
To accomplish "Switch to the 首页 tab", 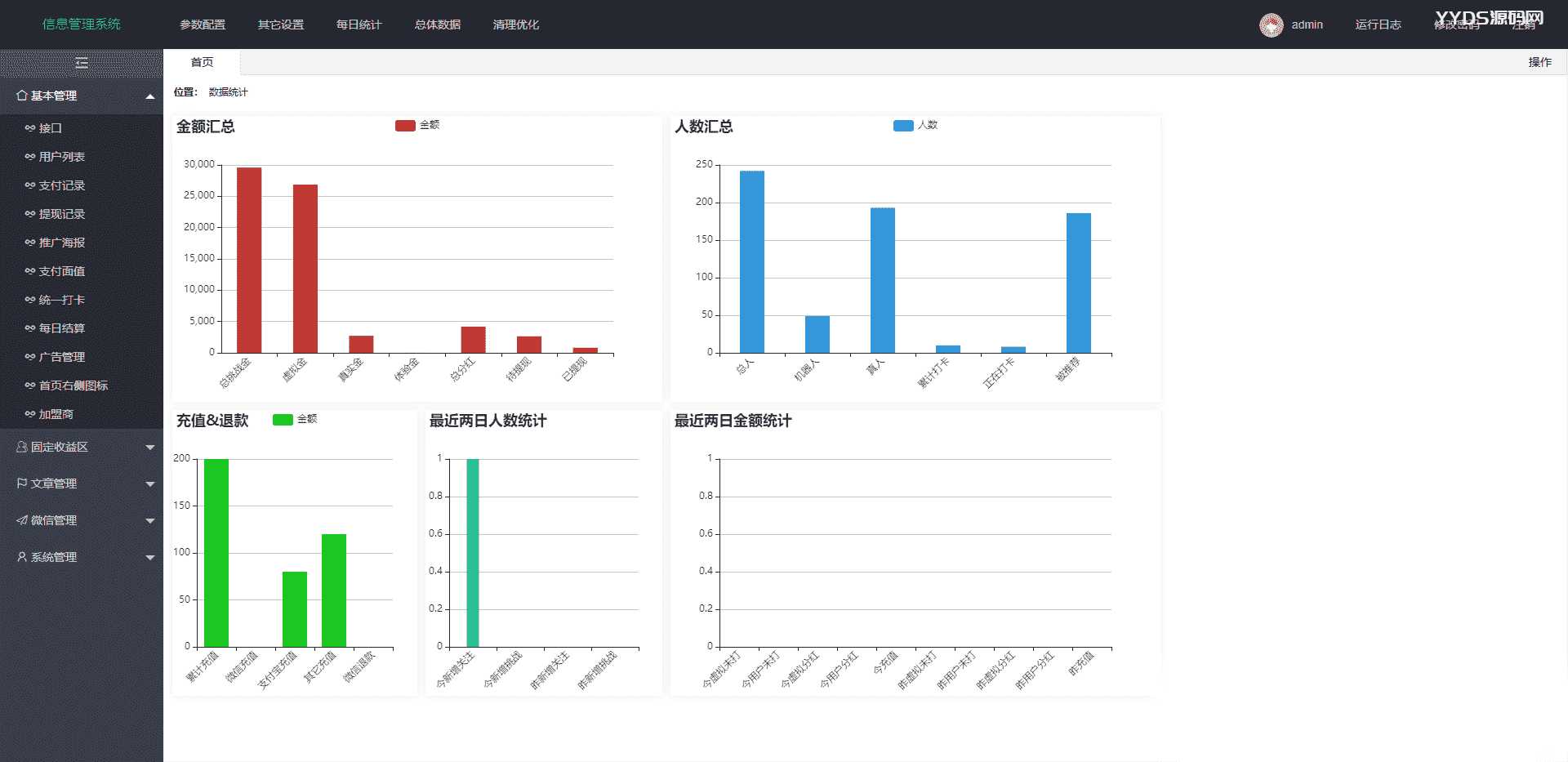I will pos(202,62).
